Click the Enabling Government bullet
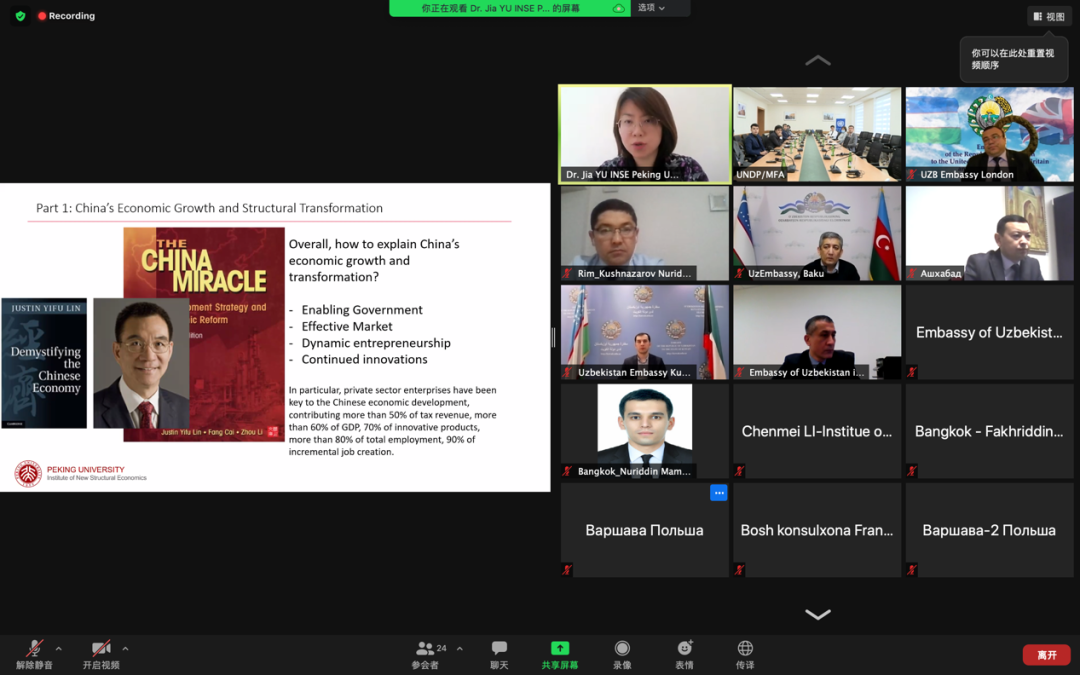Screen dimensions: 1080x675 [362, 310]
